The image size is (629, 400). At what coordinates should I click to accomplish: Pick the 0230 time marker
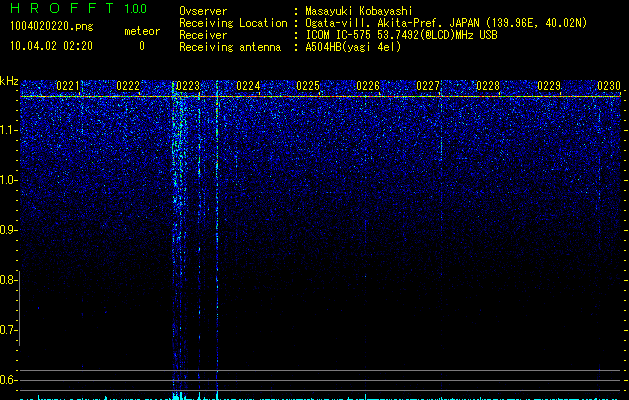click(609, 86)
